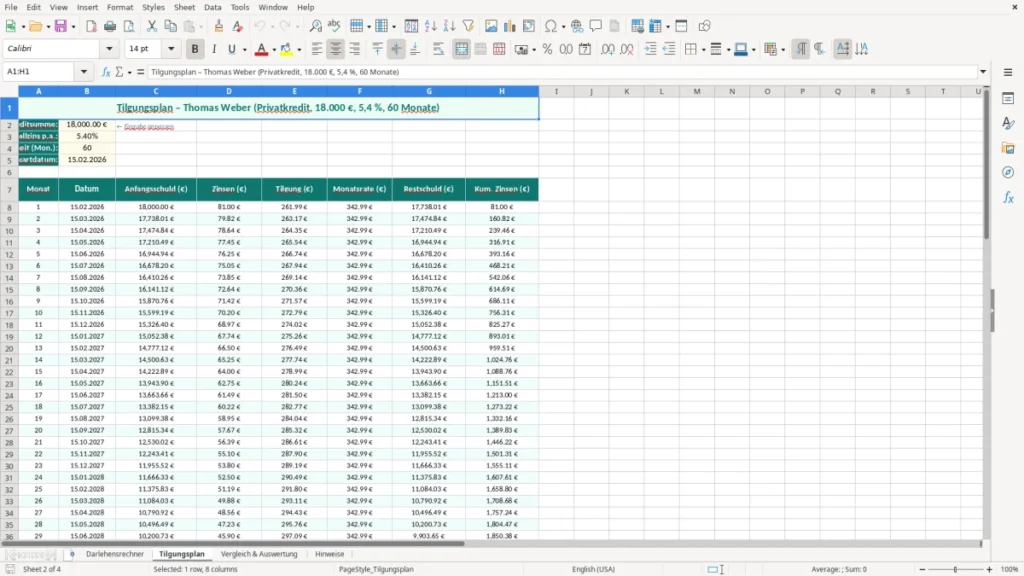Toggle Underline formatting
Screen dimensions: 1024x576
tap(232, 49)
